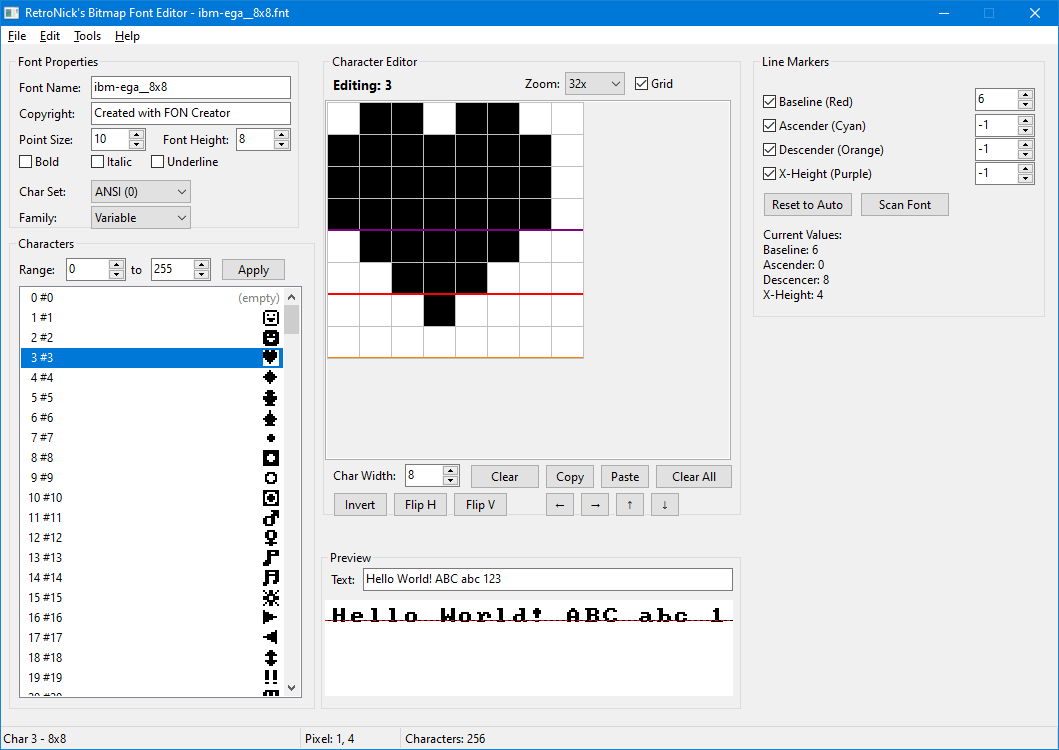Viewport: 1059px width, 750px height.
Task: Select the smiley glyph in row 1 #1
Action: pyautogui.click(x=271, y=318)
